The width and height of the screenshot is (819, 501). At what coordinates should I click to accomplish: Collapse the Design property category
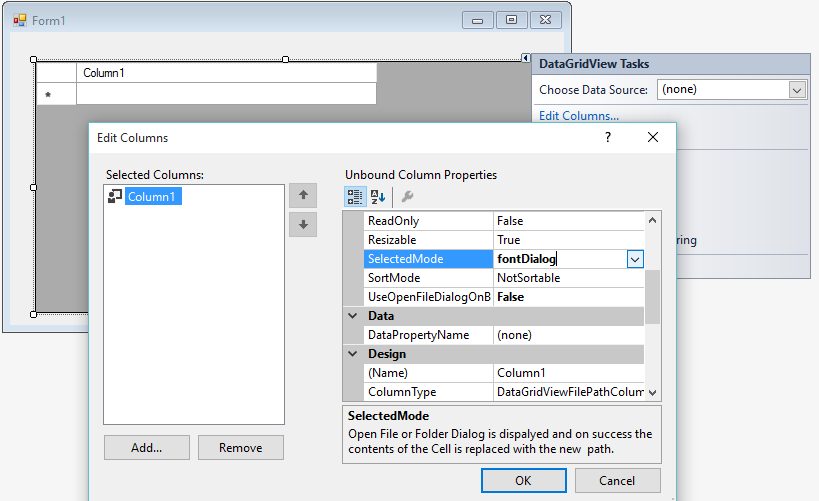353,354
